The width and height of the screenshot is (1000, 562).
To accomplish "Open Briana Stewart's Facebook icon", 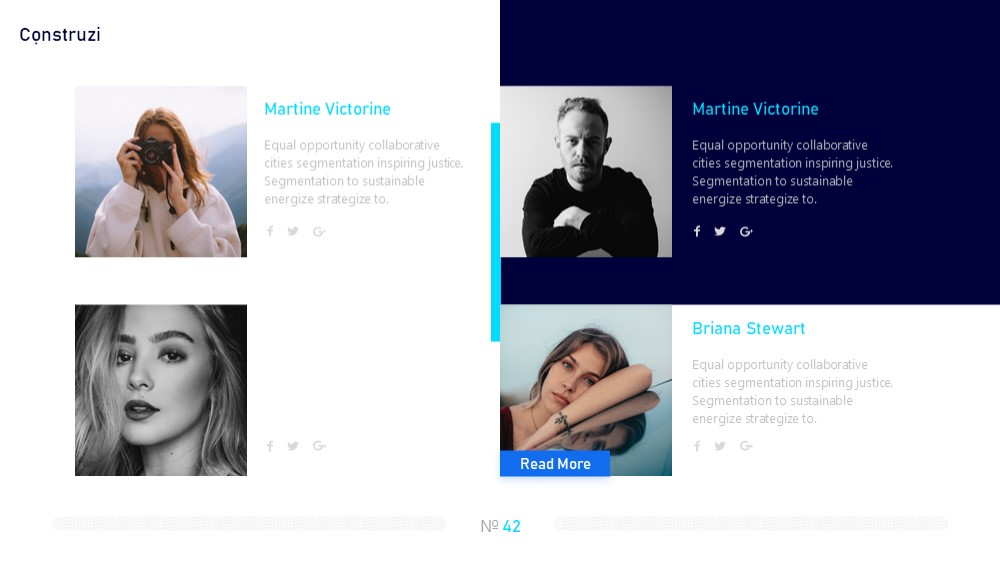I will [697, 446].
